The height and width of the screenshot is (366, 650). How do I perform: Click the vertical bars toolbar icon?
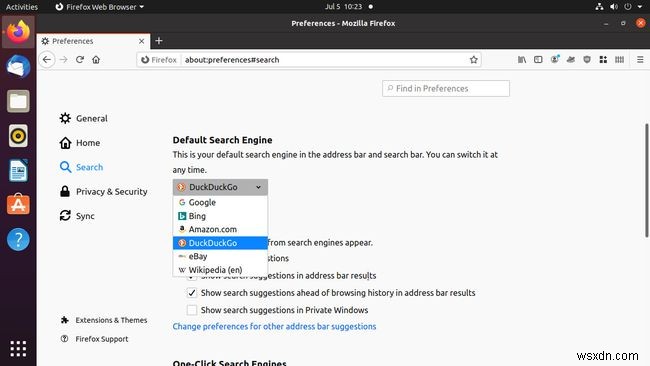click(619, 60)
